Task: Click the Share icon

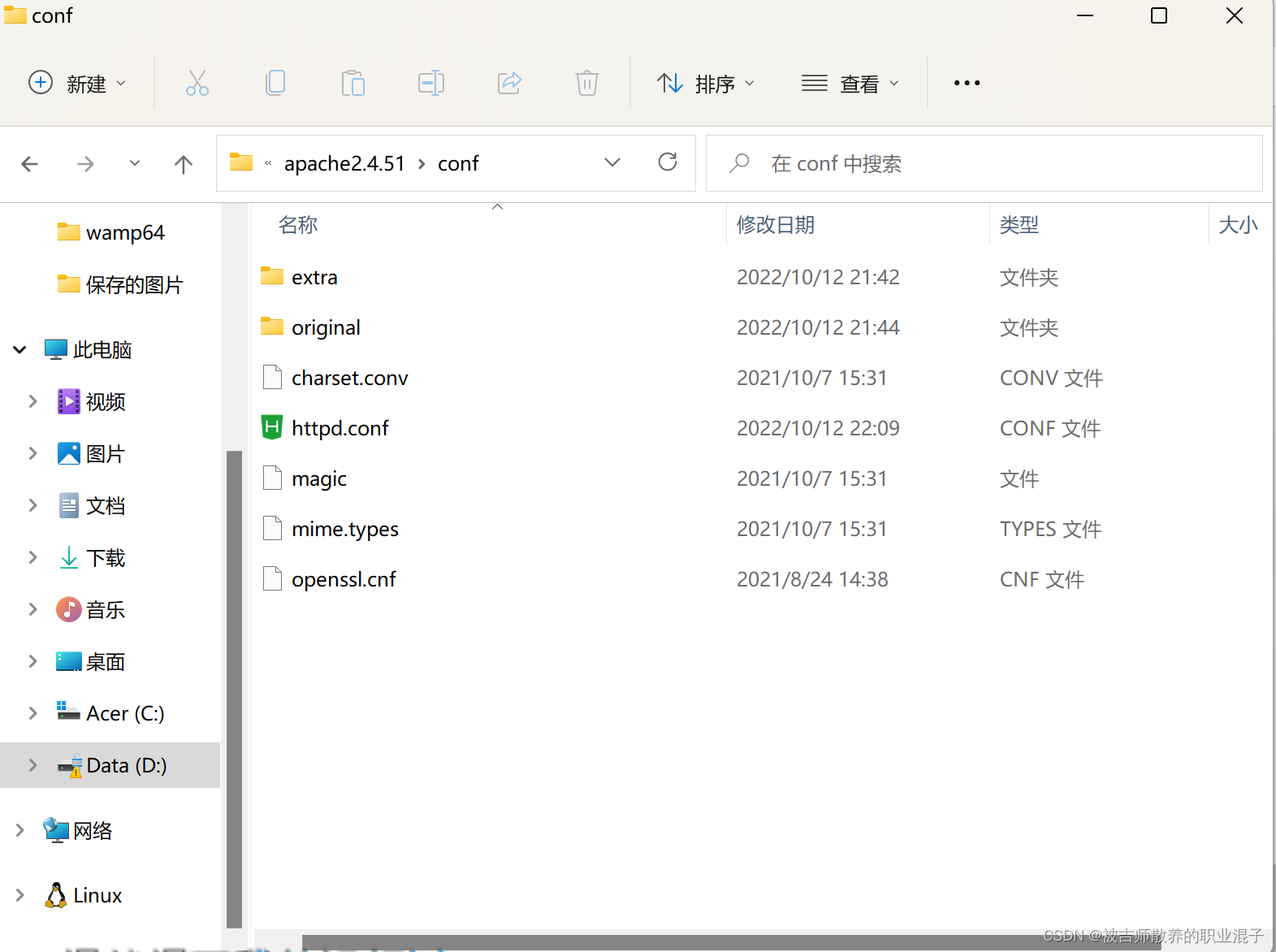Action: click(x=509, y=83)
